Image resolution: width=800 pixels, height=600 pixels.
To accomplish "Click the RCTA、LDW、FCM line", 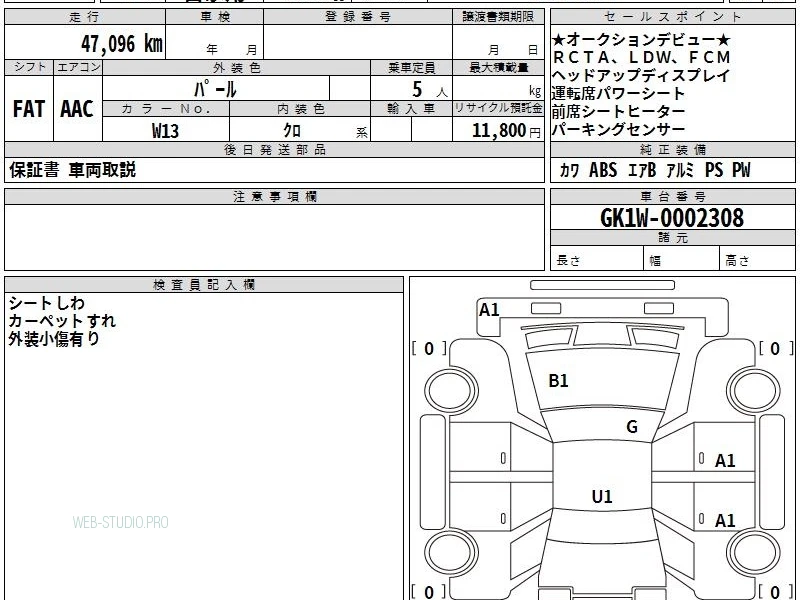I will [641, 57].
